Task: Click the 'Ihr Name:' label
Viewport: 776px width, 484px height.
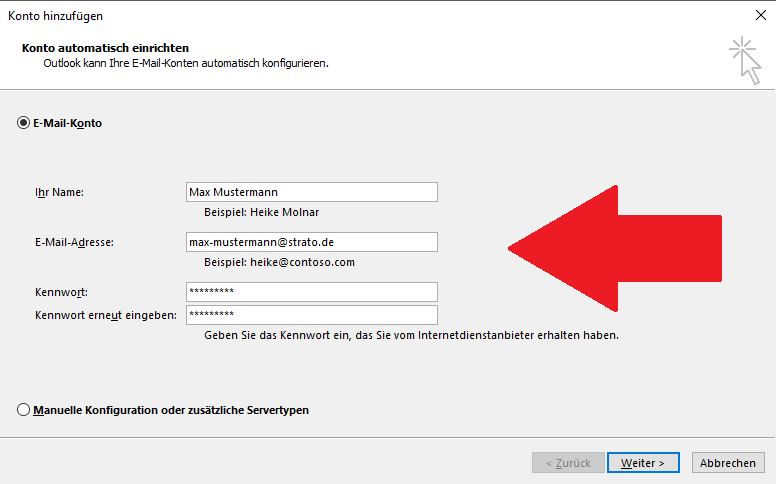Action: 58,192
